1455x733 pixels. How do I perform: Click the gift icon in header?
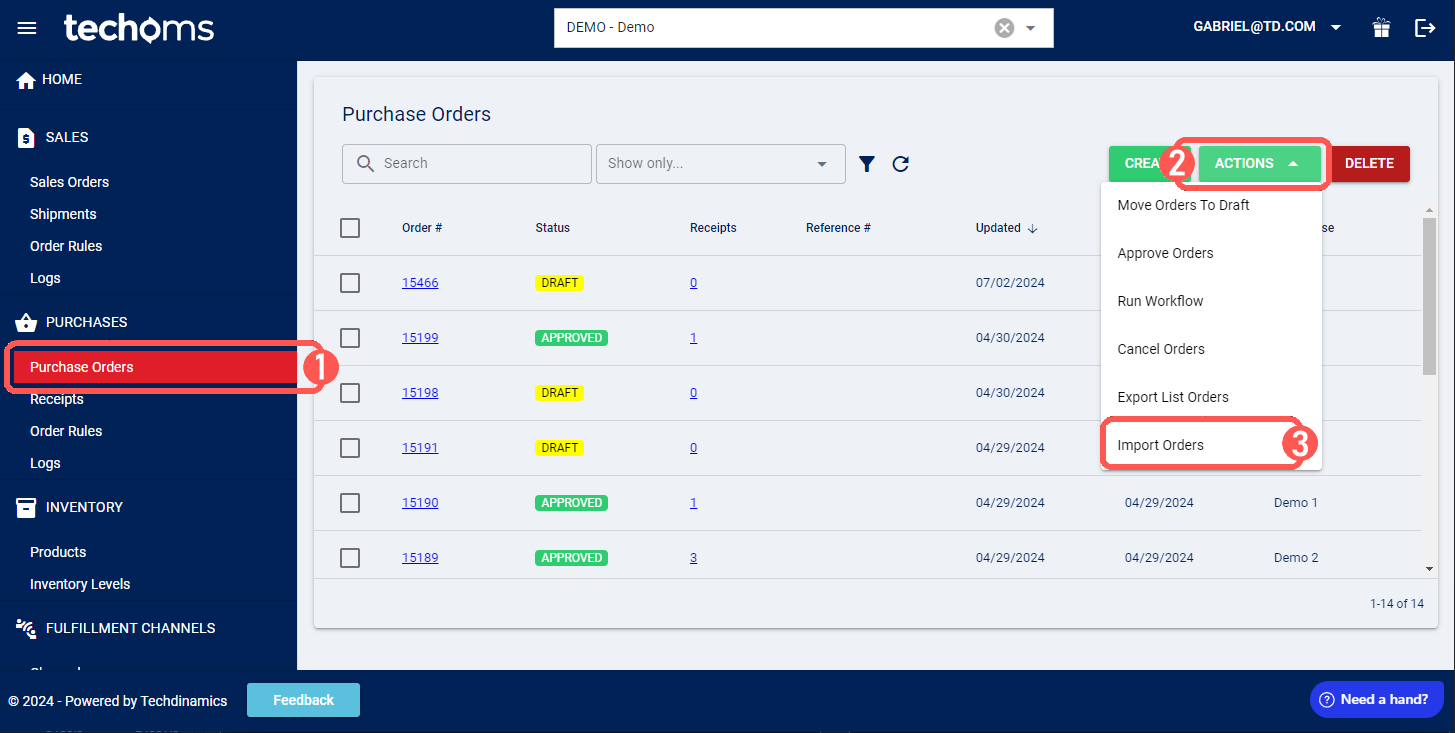tap(1381, 28)
